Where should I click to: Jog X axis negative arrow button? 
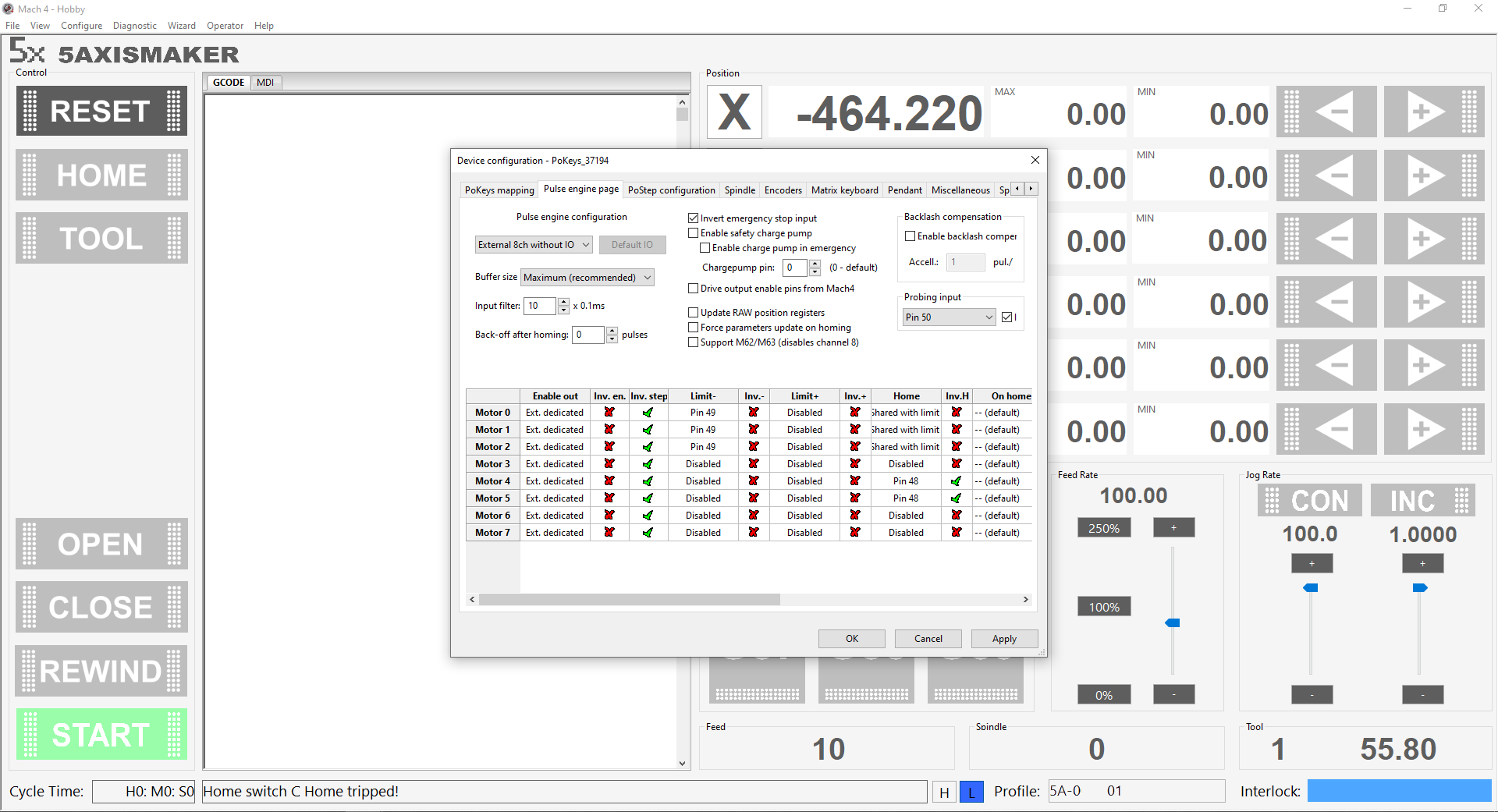click(x=1326, y=112)
